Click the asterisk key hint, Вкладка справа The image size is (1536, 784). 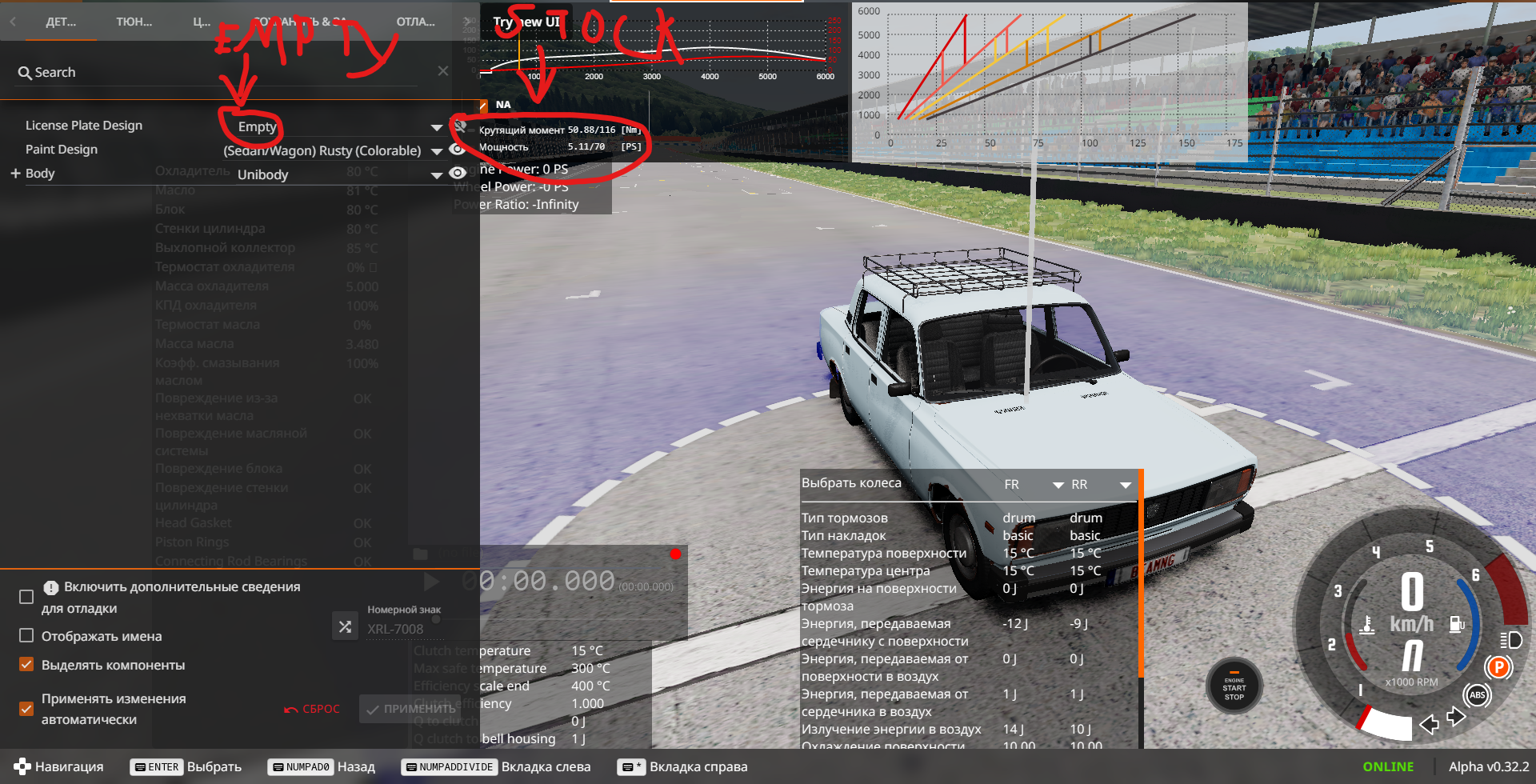coord(632,767)
